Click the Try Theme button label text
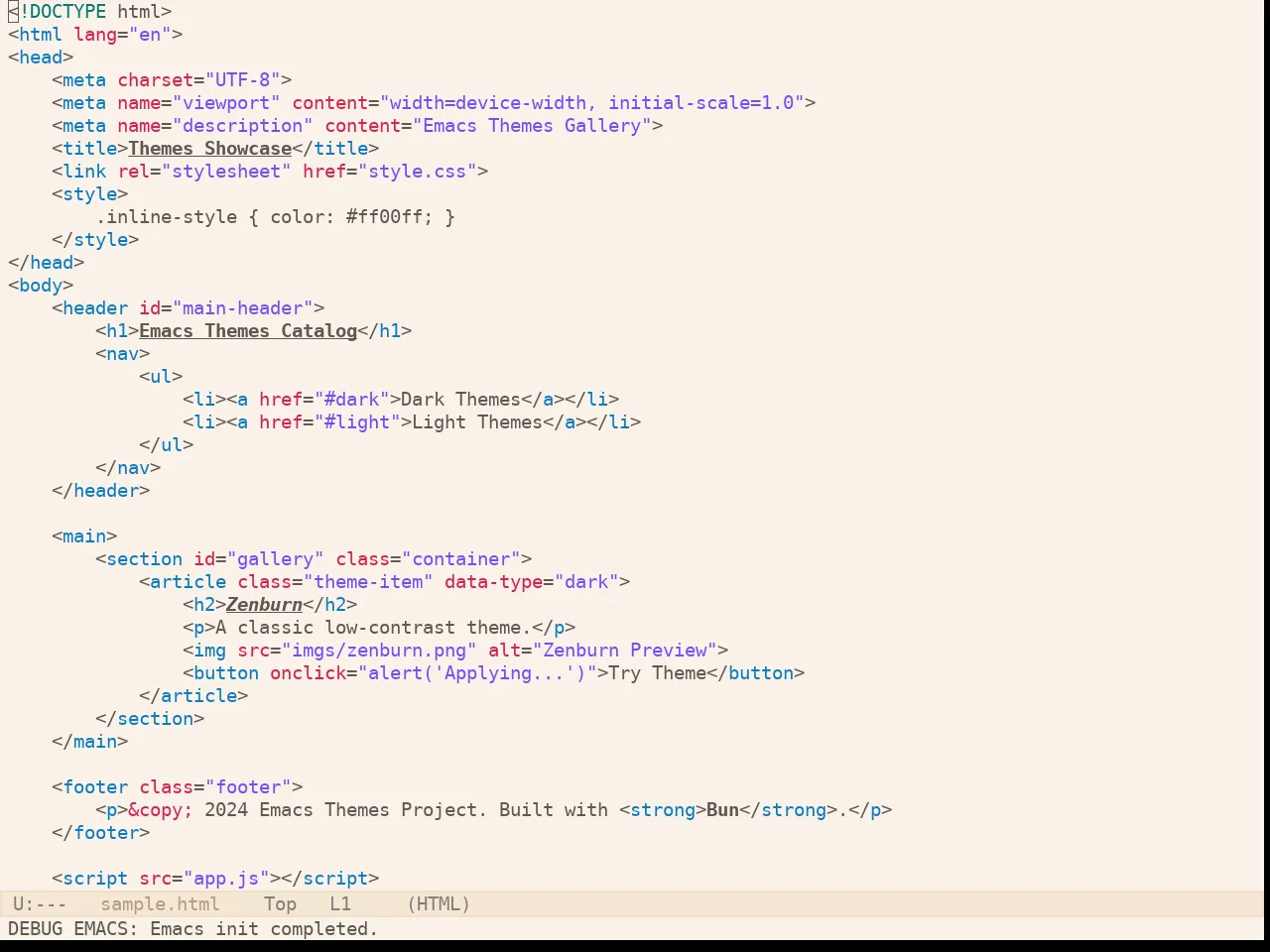 [658, 673]
